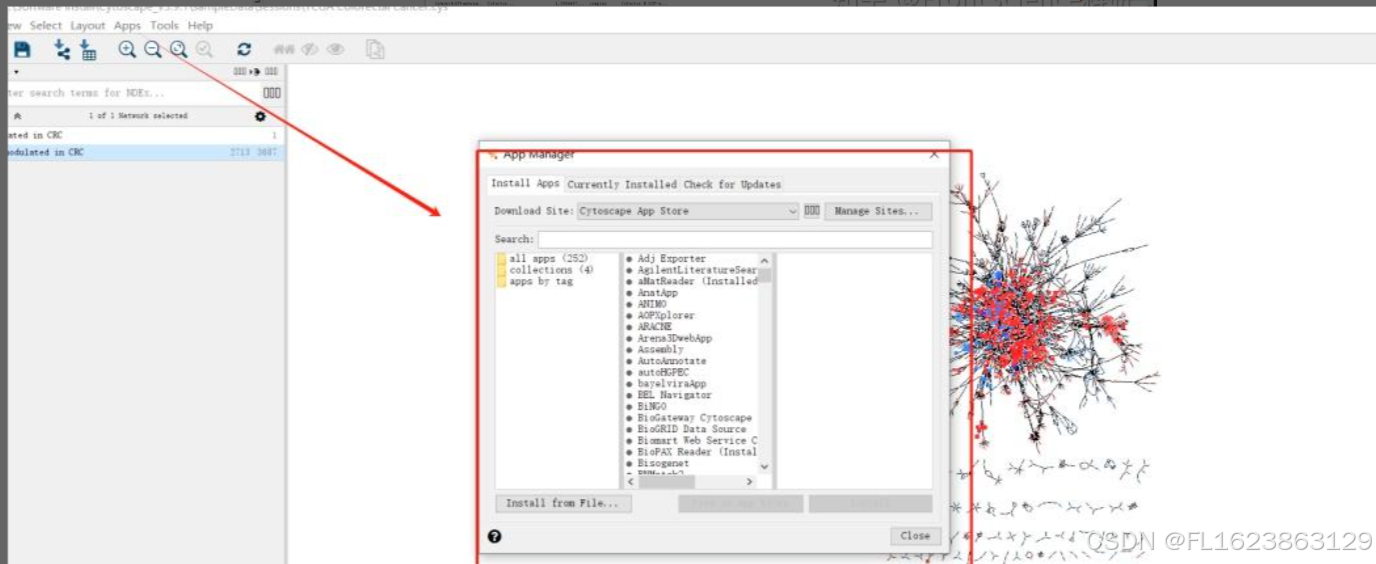The height and width of the screenshot is (564, 1376).
Task: Click the Save Session toolbar icon
Action: click(22, 49)
